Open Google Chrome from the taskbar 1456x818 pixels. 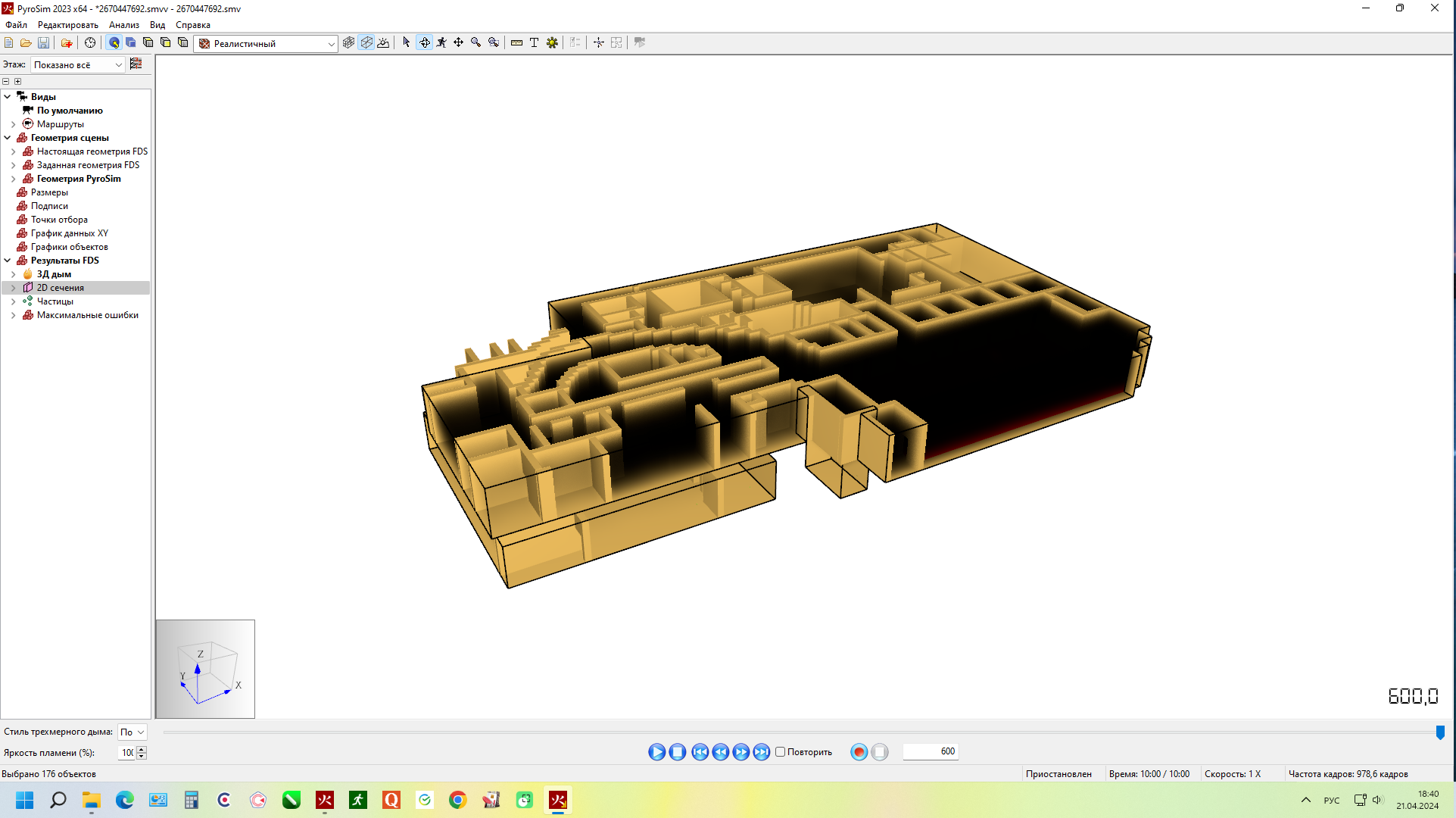pyautogui.click(x=457, y=800)
